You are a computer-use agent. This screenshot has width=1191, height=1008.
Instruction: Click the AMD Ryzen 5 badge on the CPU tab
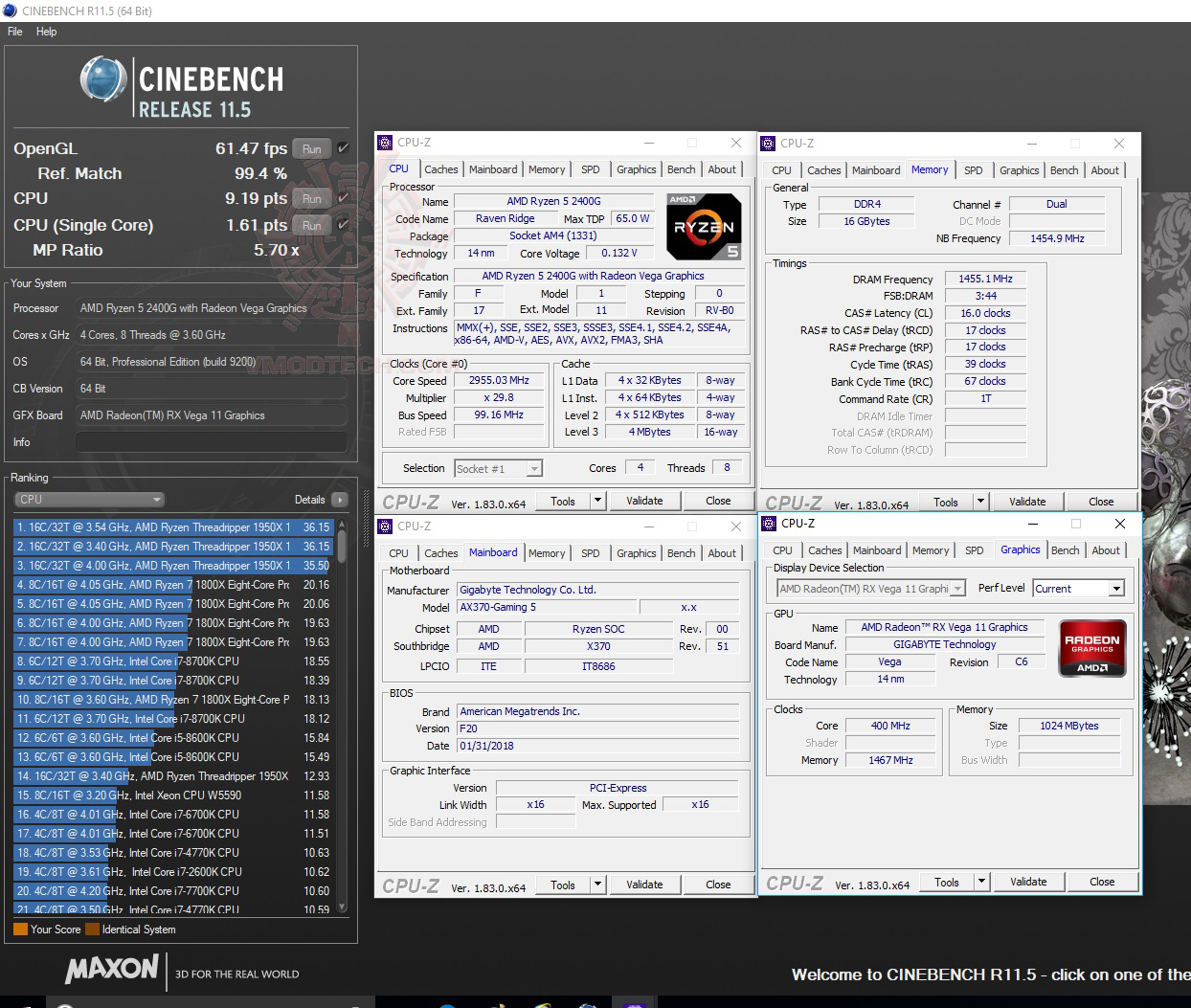pos(704,227)
